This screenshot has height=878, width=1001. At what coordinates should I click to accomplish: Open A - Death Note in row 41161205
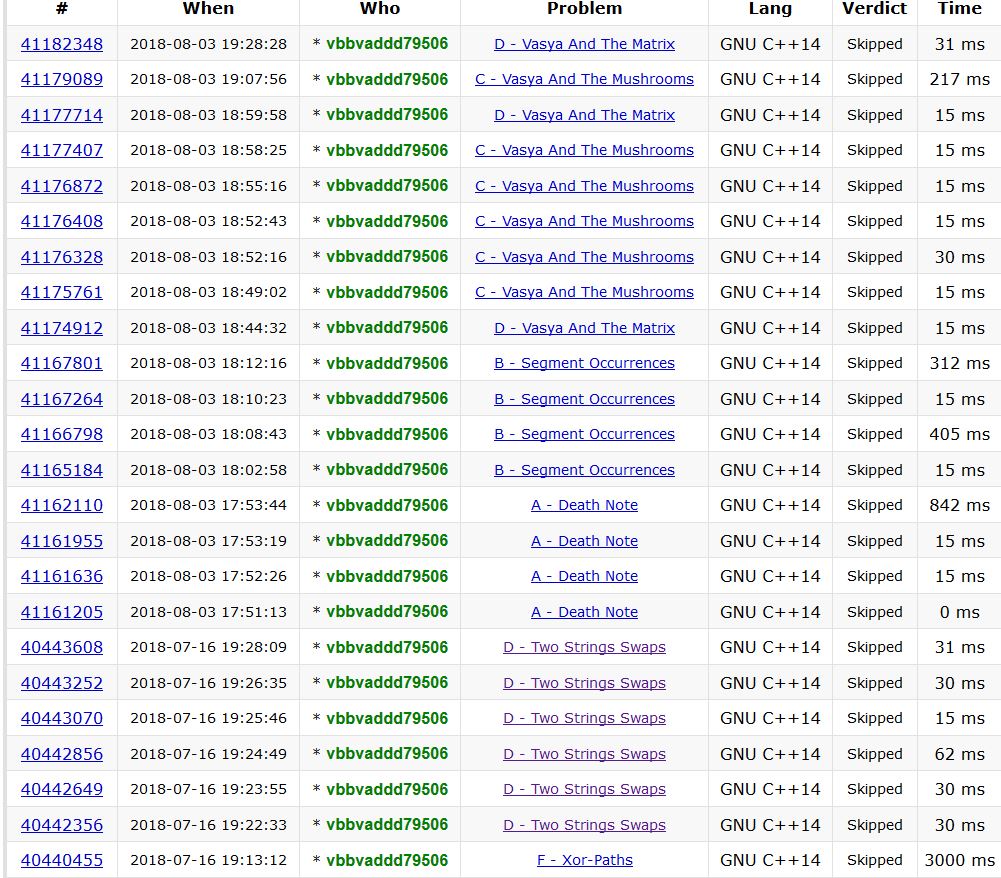click(x=584, y=612)
